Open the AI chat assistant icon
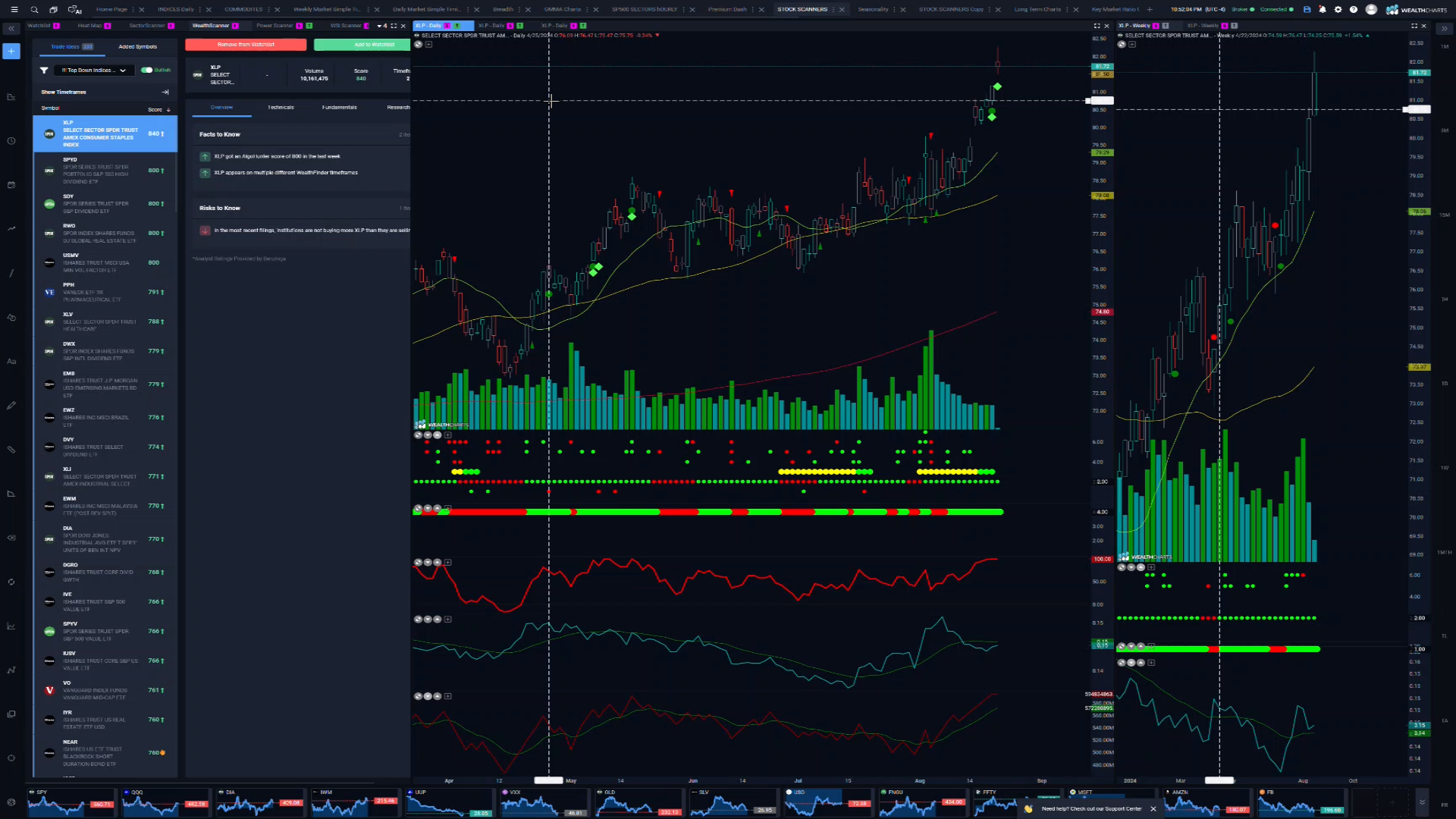 74,9
